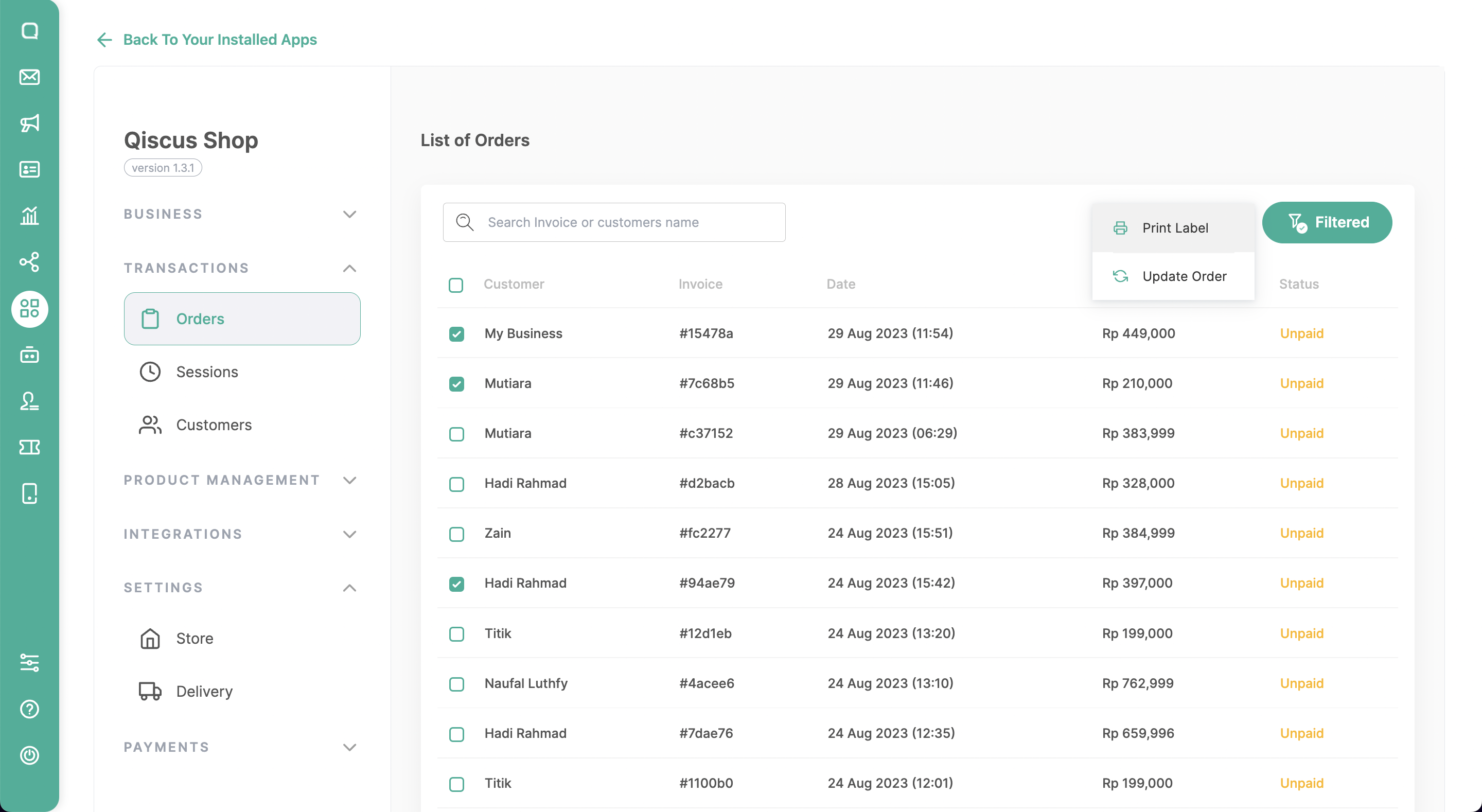Open the Sessions page
Image resolution: width=1482 pixels, height=812 pixels.
click(x=206, y=372)
